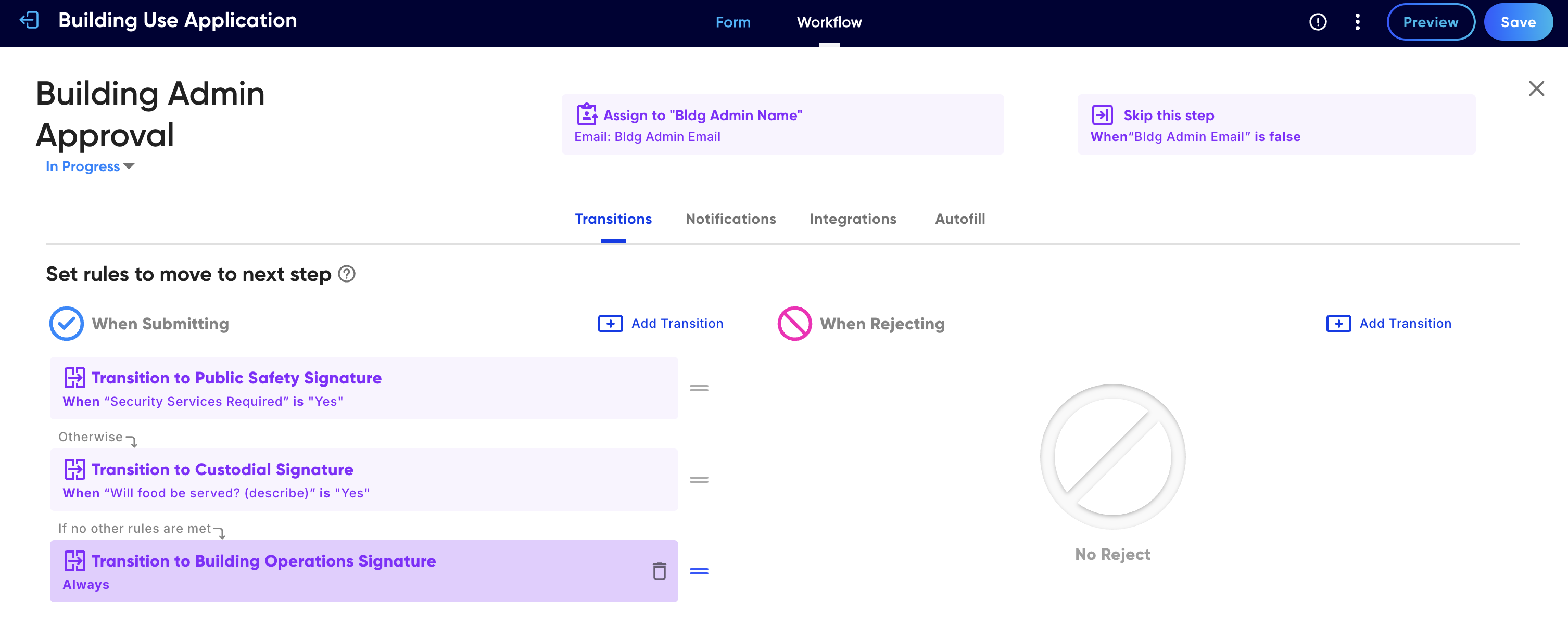This screenshot has height=641, width=1568.
Task: Click "Will food be served? (describe)" condition text
Action: [216, 493]
